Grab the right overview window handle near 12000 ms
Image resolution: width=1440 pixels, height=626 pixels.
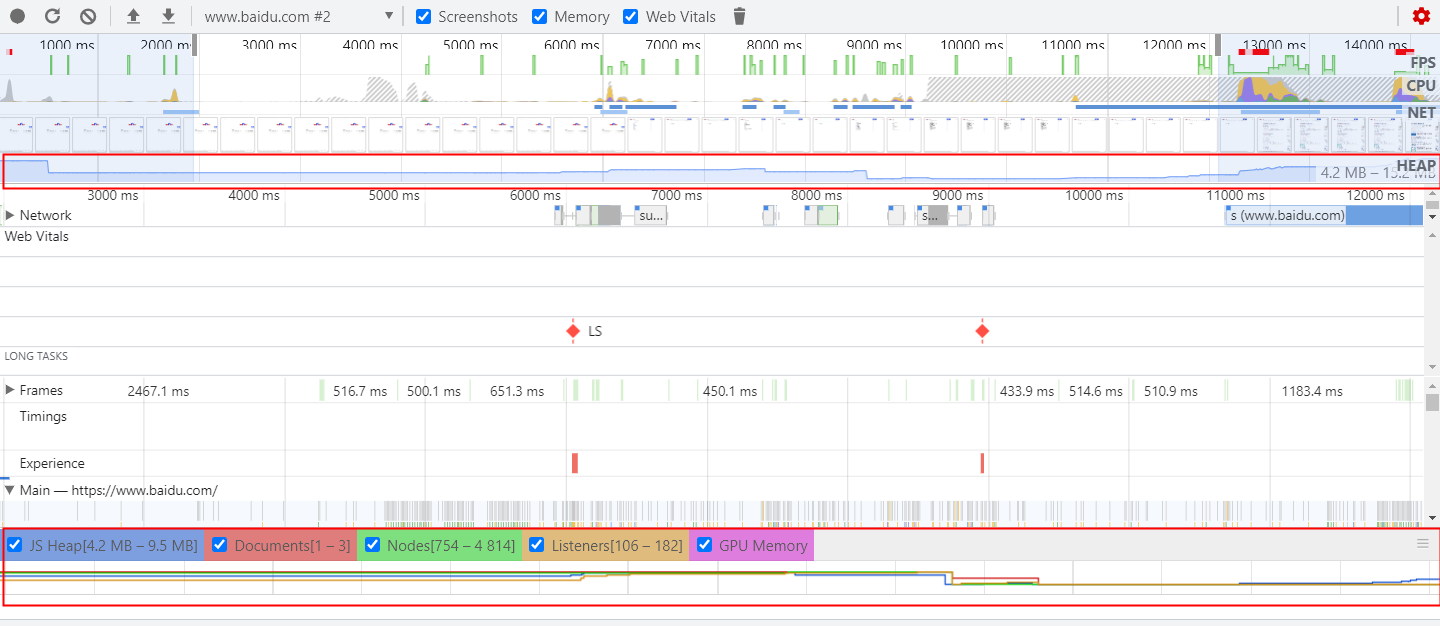click(x=1218, y=45)
